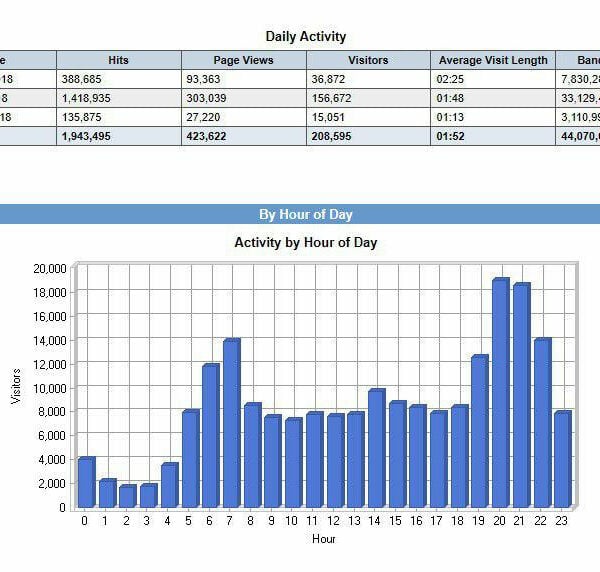This screenshot has width=600, height=572.
Task: Click the bar for hour 5
Action: pyautogui.click(x=191, y=458)
